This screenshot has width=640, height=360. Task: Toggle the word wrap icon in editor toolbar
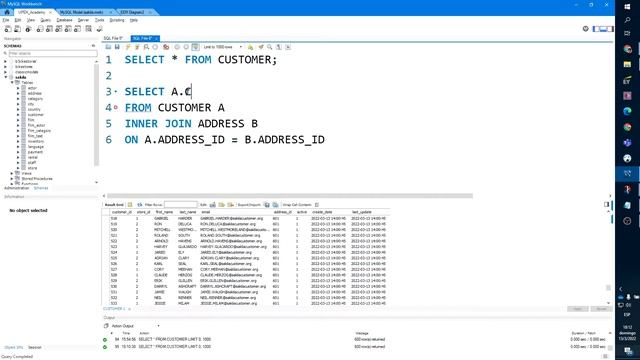(x=288, y=47)
